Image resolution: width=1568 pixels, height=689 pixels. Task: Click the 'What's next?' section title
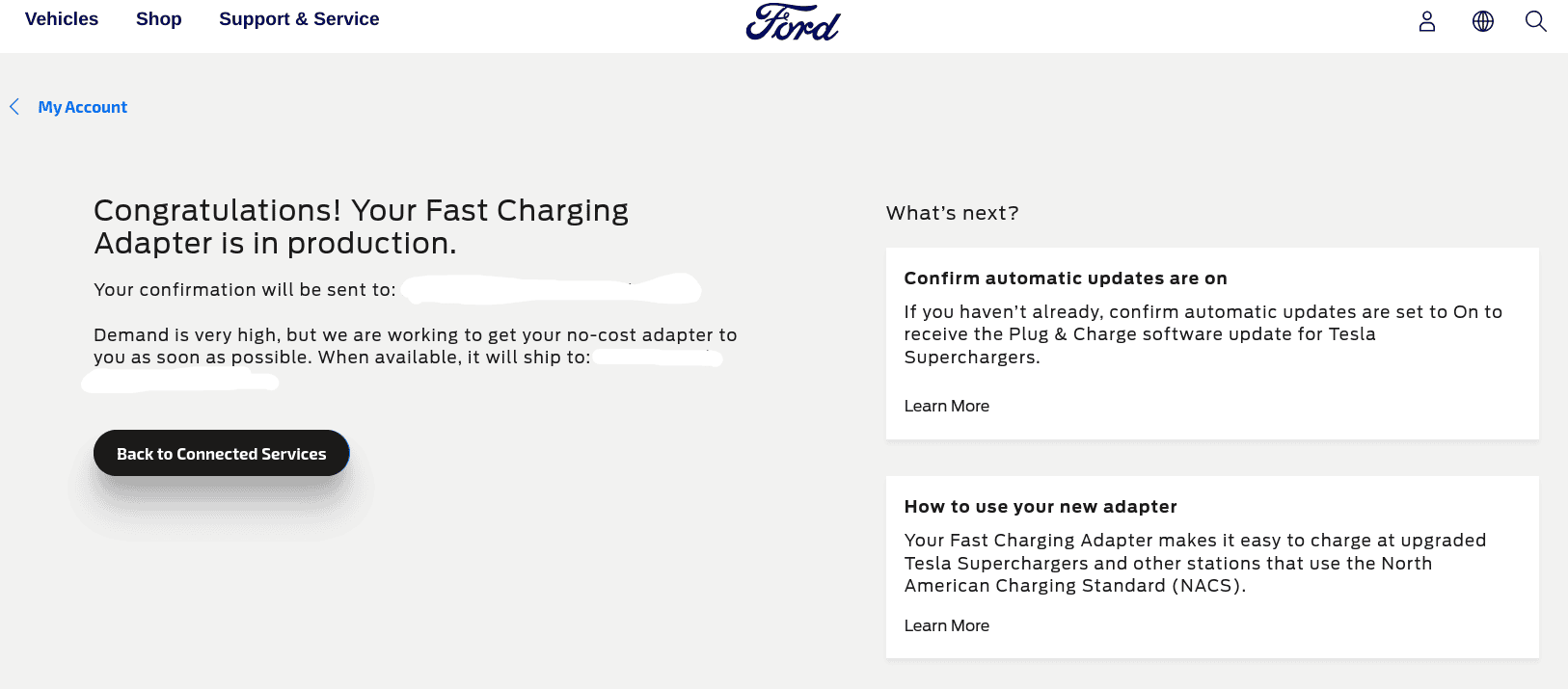pyautogui.click(x=953, y=213)
